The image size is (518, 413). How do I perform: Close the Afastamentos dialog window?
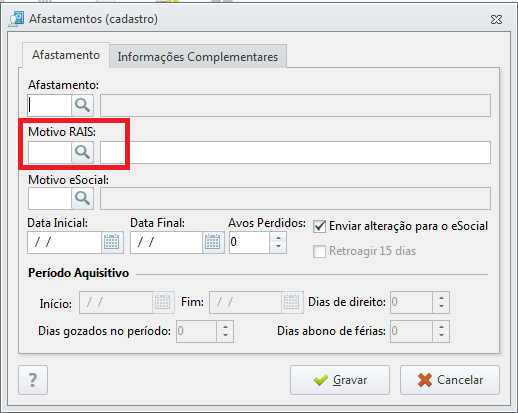click(496, 20)
